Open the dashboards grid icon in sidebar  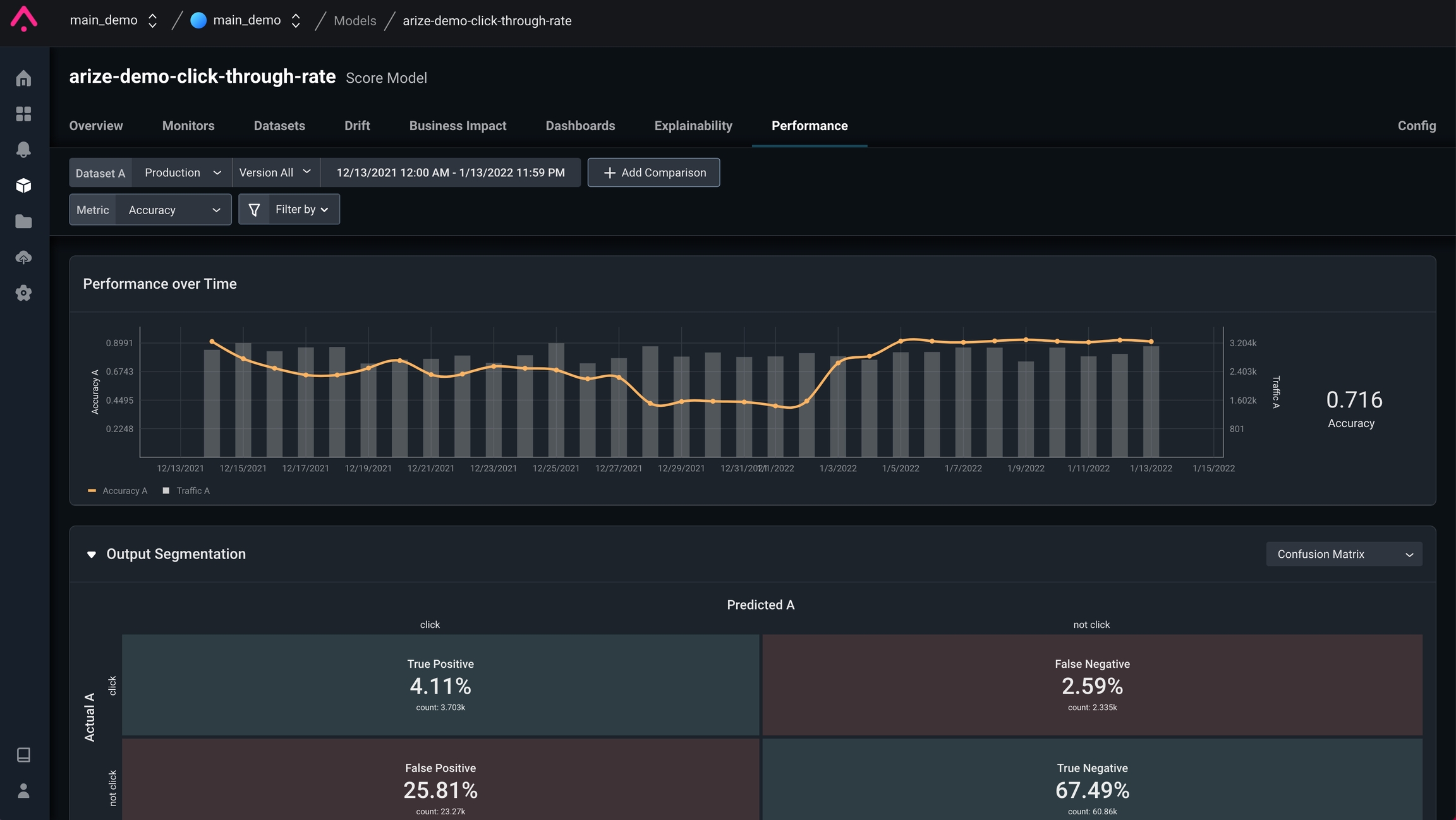click(23, 114)
